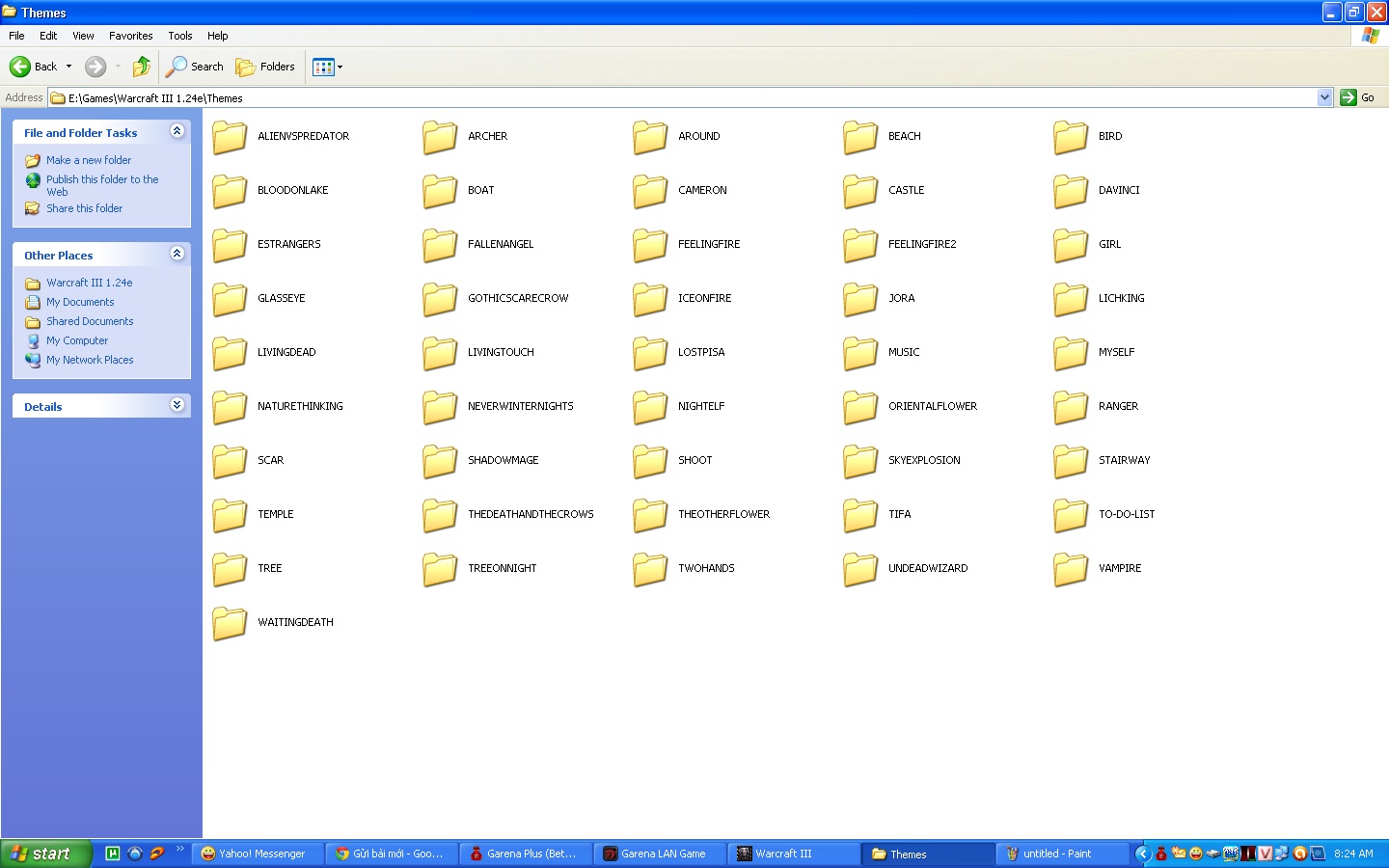Click Make a new folder link

(89, 160)
